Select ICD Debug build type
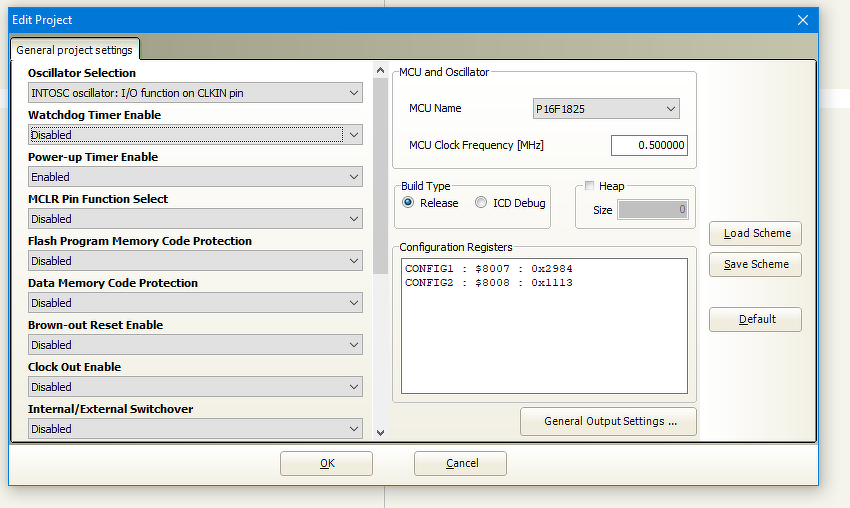This screenshot has width=850, height=508. [482, 203]
